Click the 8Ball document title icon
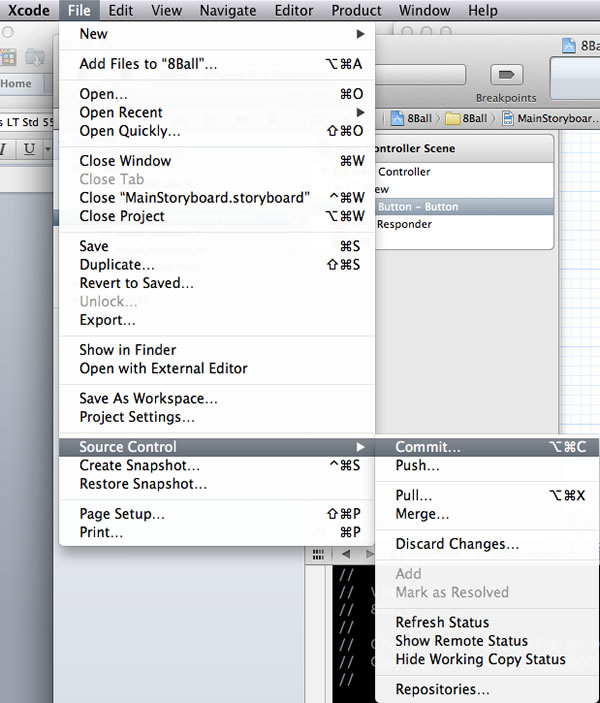 coord(569,45)
